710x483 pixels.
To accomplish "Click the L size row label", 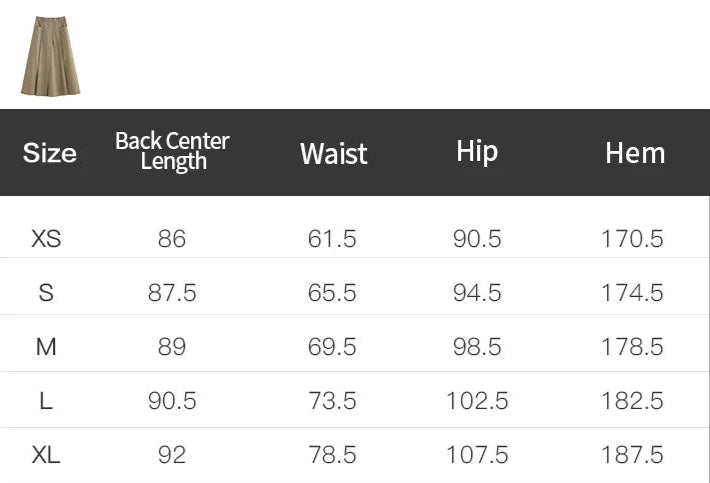I will (x=46, y=401).
